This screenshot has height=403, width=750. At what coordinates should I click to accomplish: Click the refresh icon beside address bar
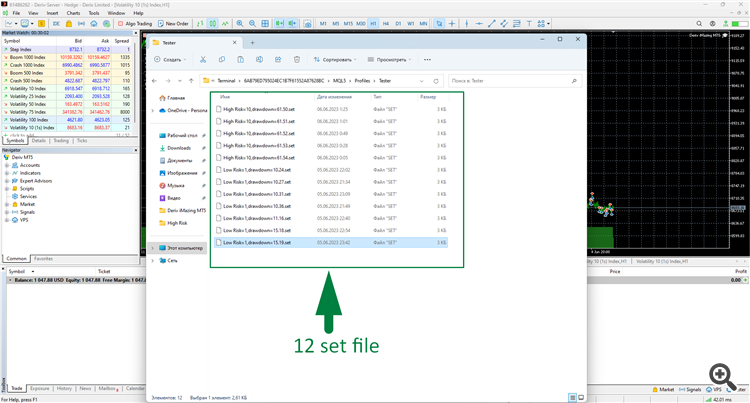[436, 81]
